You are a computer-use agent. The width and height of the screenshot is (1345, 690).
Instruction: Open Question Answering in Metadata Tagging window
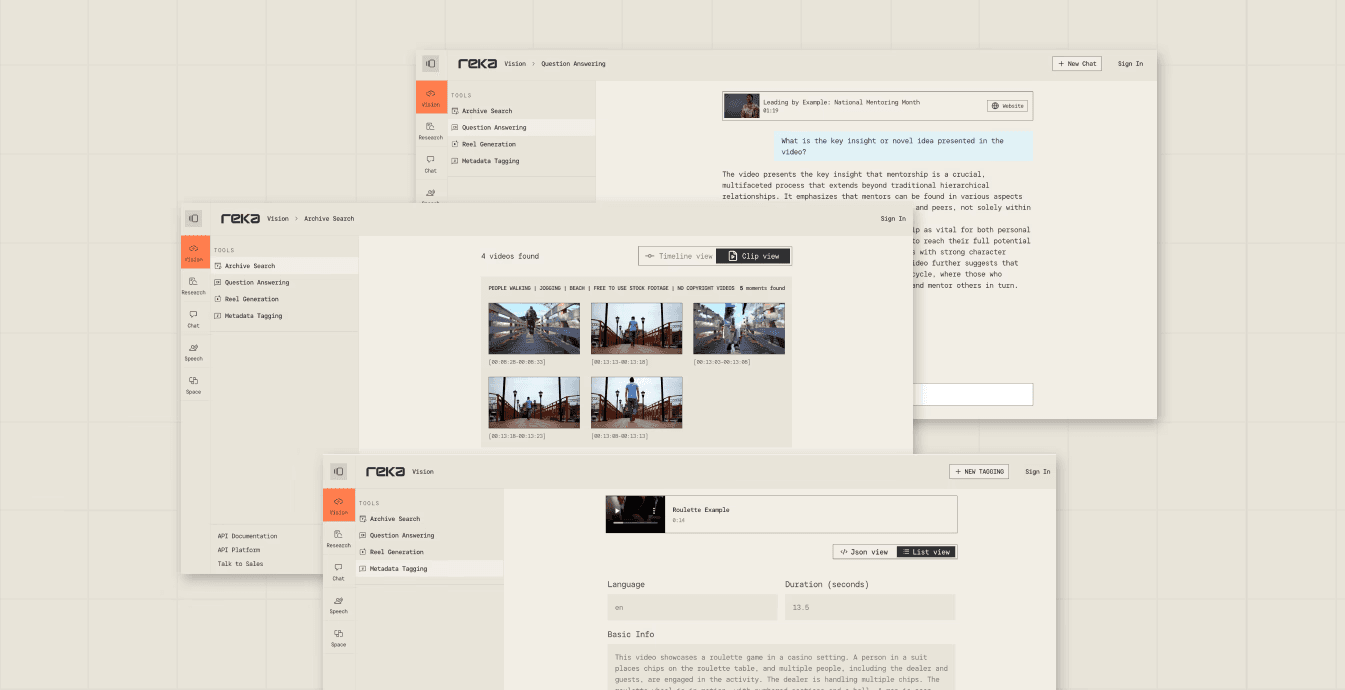click(x=429, y=535)
